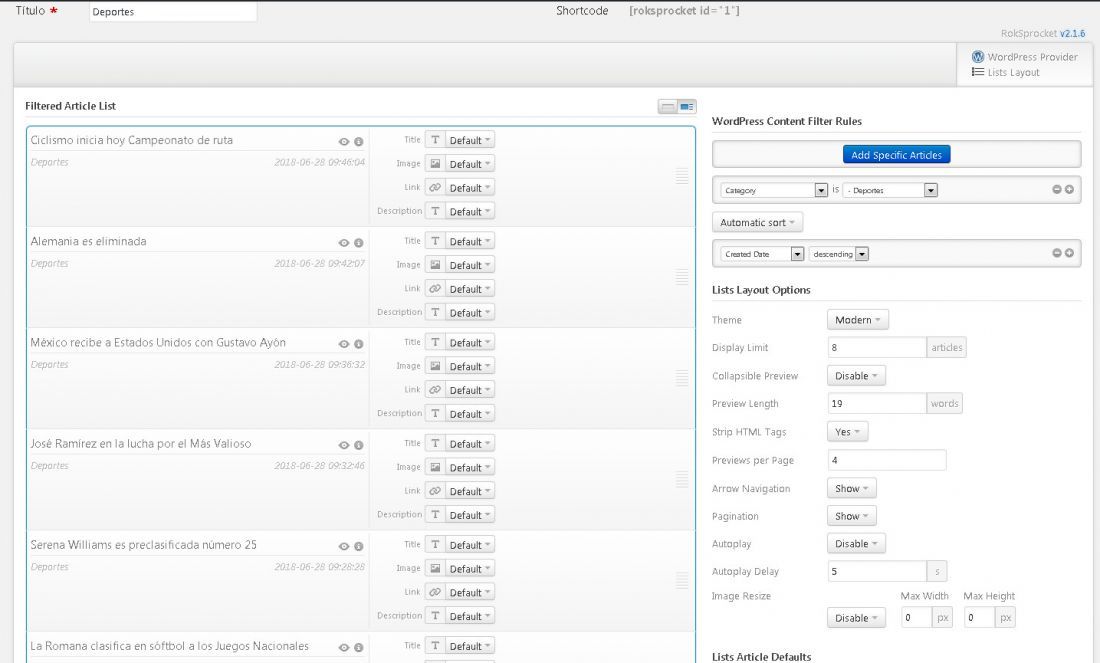The image size is (1100, 663).
Task: Click the Autoplay Delay input field
Action: coord(877,572)
